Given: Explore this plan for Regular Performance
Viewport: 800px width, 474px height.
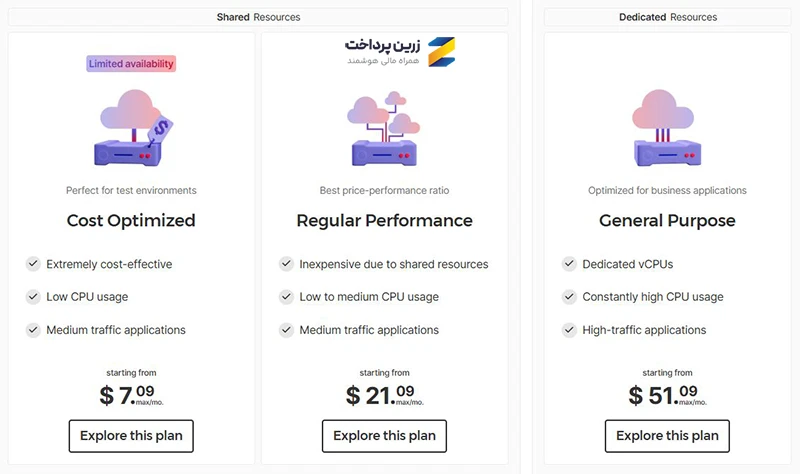Looking at the screenshot, I should coord(384,436).
